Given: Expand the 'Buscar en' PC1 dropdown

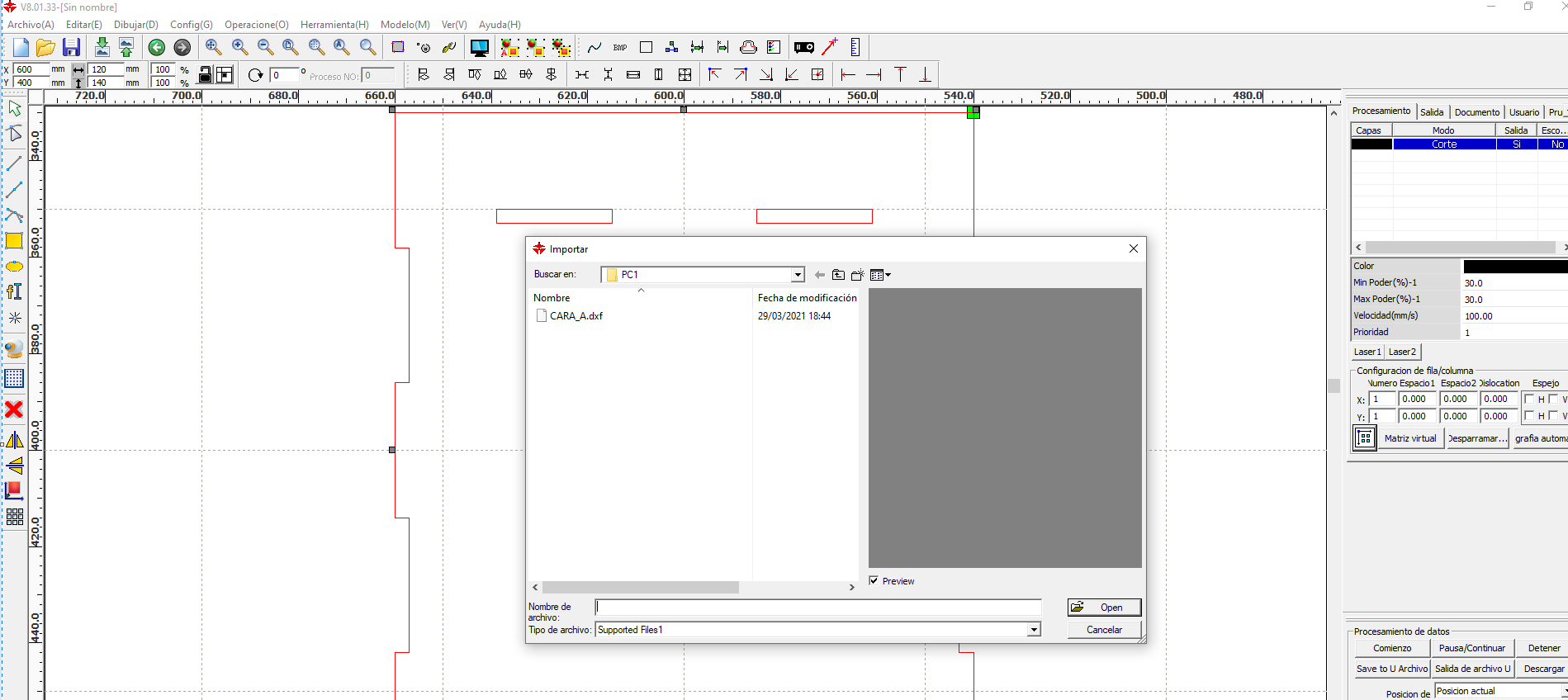Looking at the screenshot, I should tap(798, 275).
